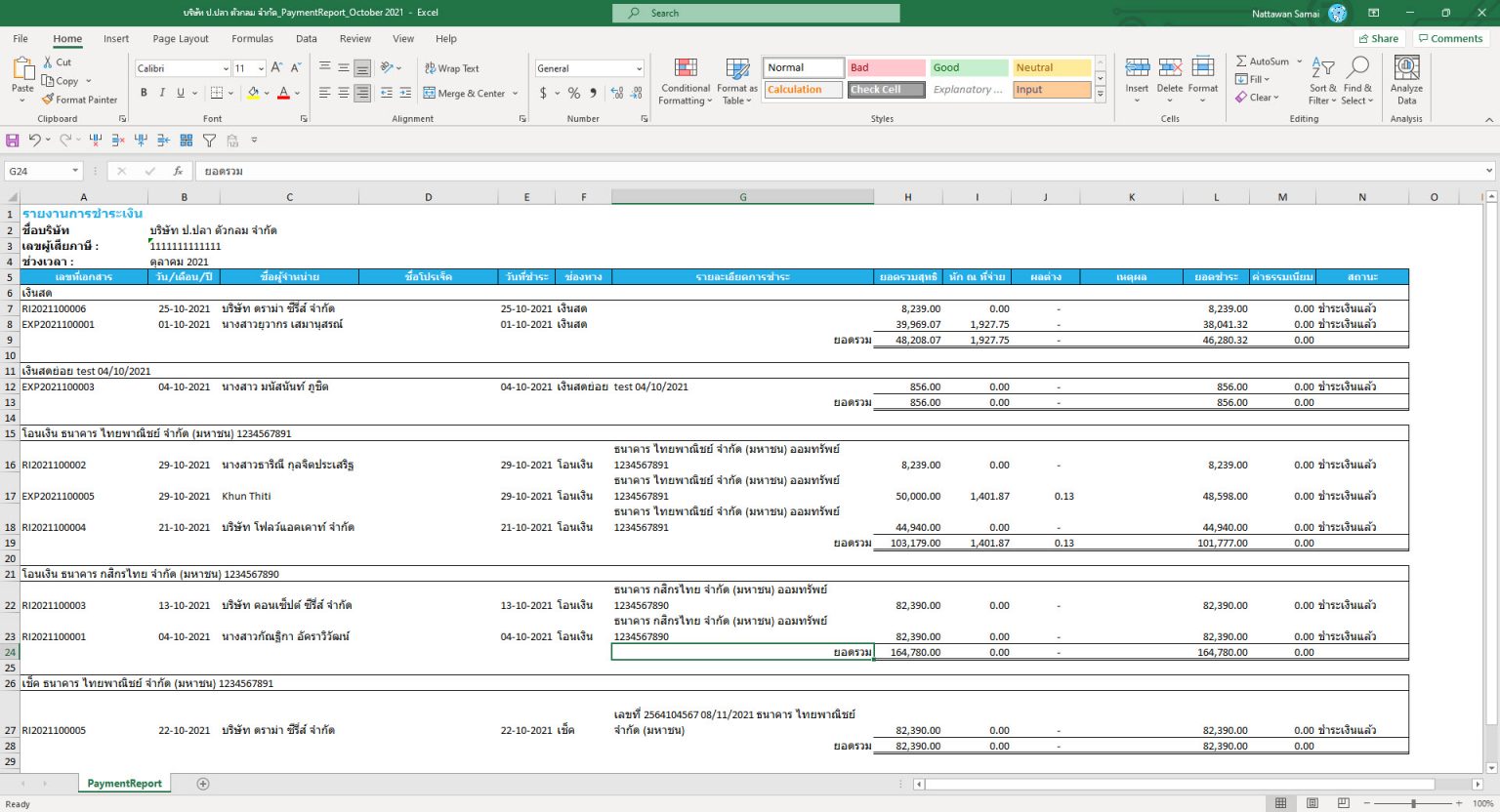Toggle bold formatting

(x=144, y=93)
